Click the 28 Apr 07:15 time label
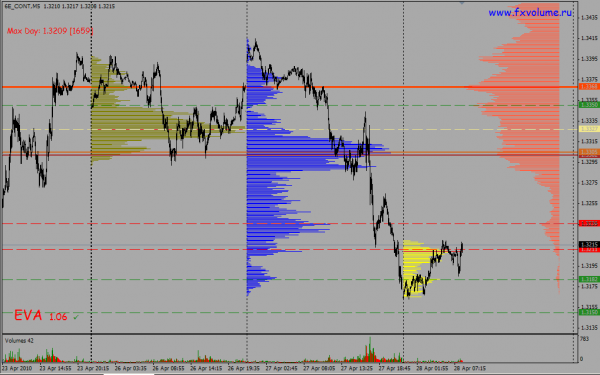This screenshot has width=600, height=375. click(x=470, y=368)
